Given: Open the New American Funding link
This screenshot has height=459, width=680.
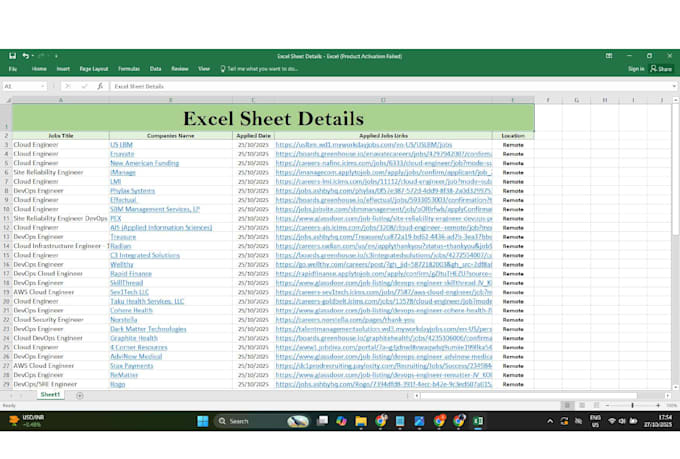Looking at the screenshot, I should [144, 163].
